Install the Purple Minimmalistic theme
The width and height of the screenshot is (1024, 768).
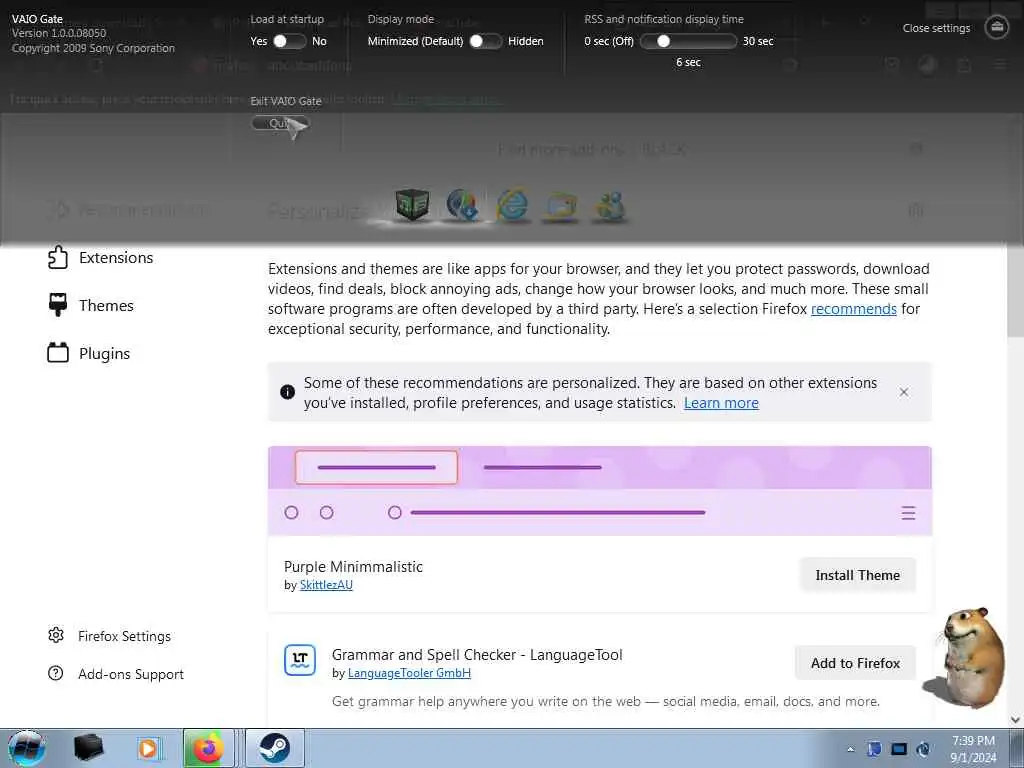pos(857,575)
